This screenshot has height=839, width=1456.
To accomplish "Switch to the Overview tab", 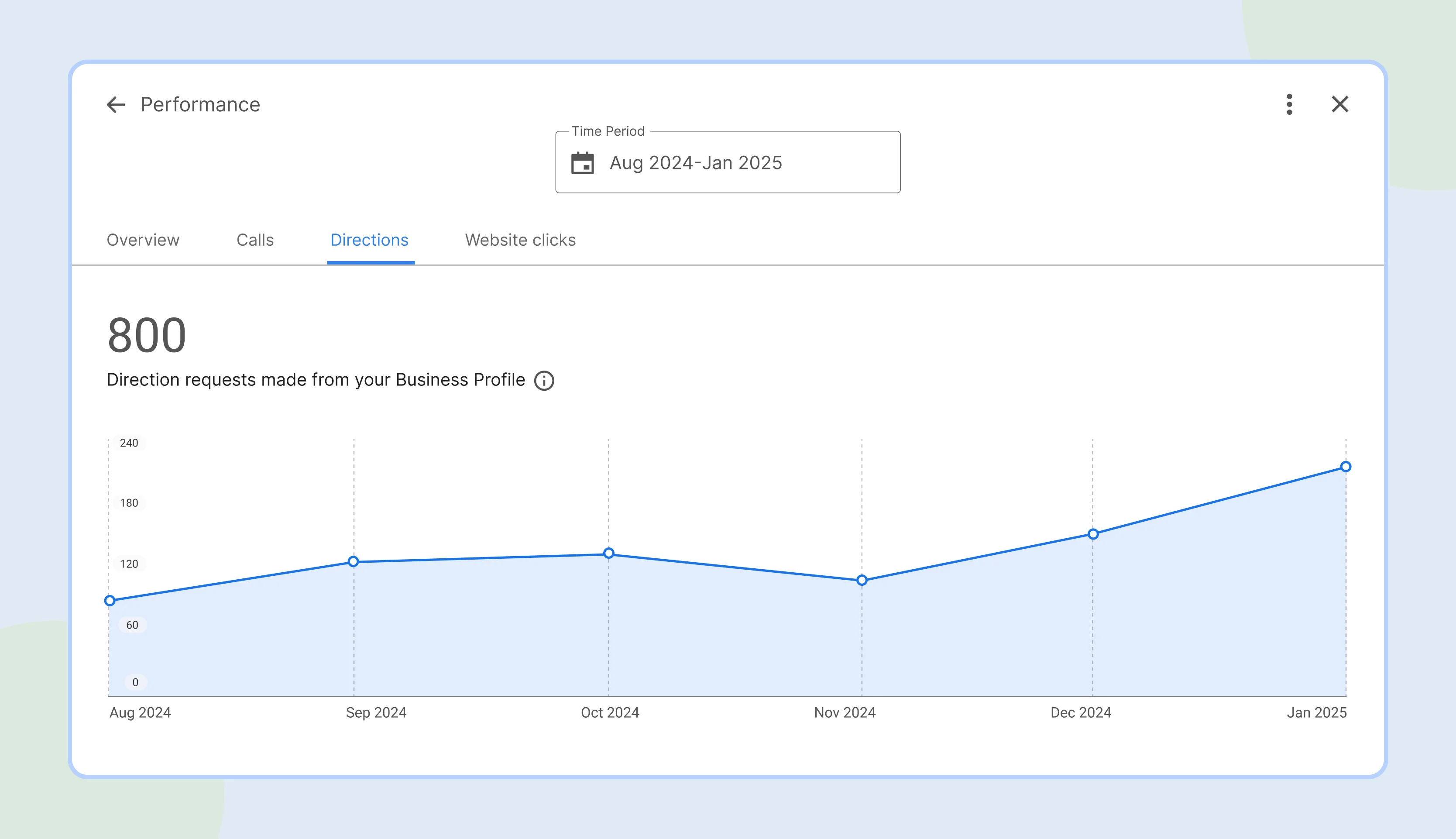I will coord(143,240).
